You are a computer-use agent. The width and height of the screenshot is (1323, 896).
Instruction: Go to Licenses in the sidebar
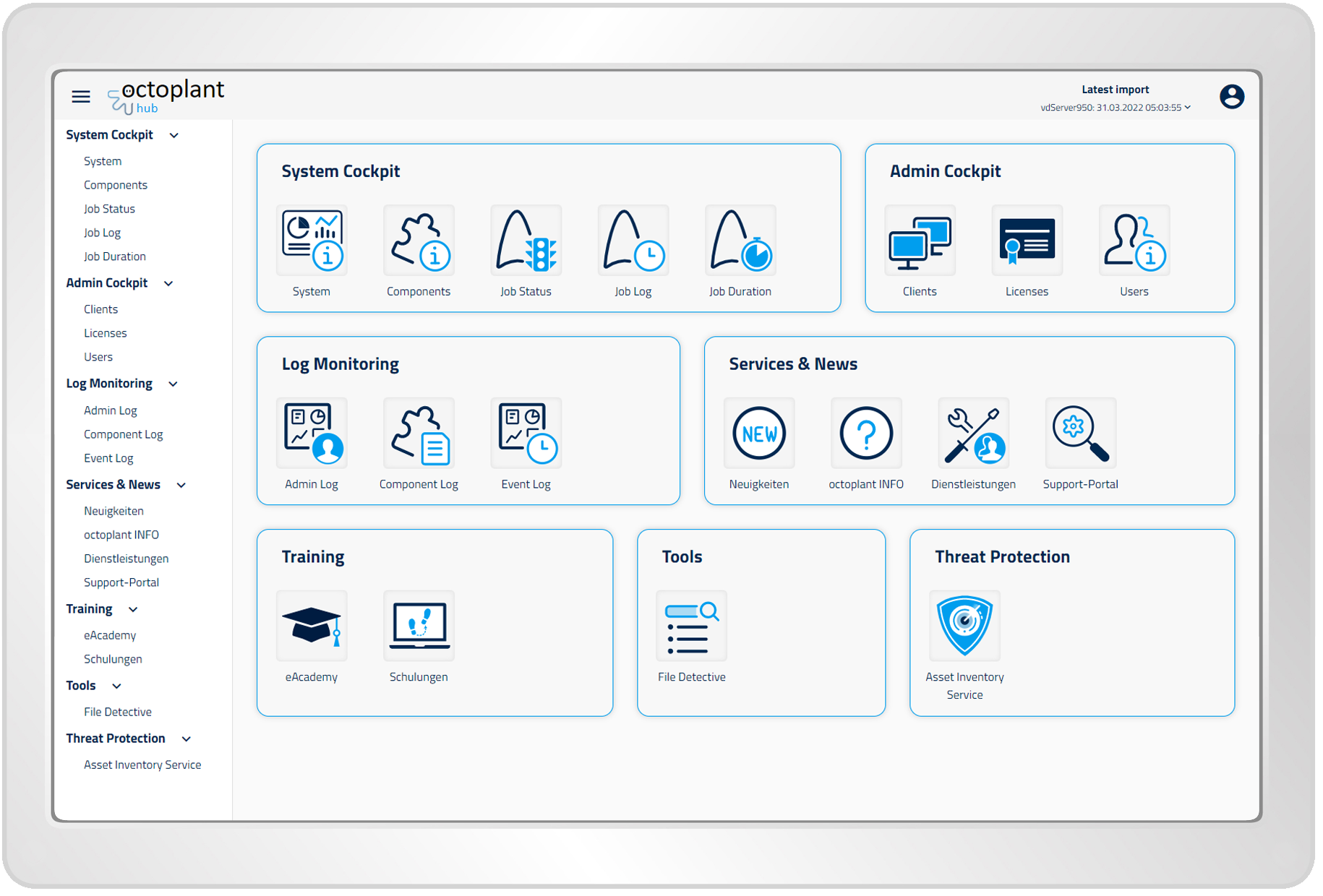coord(106,333)
